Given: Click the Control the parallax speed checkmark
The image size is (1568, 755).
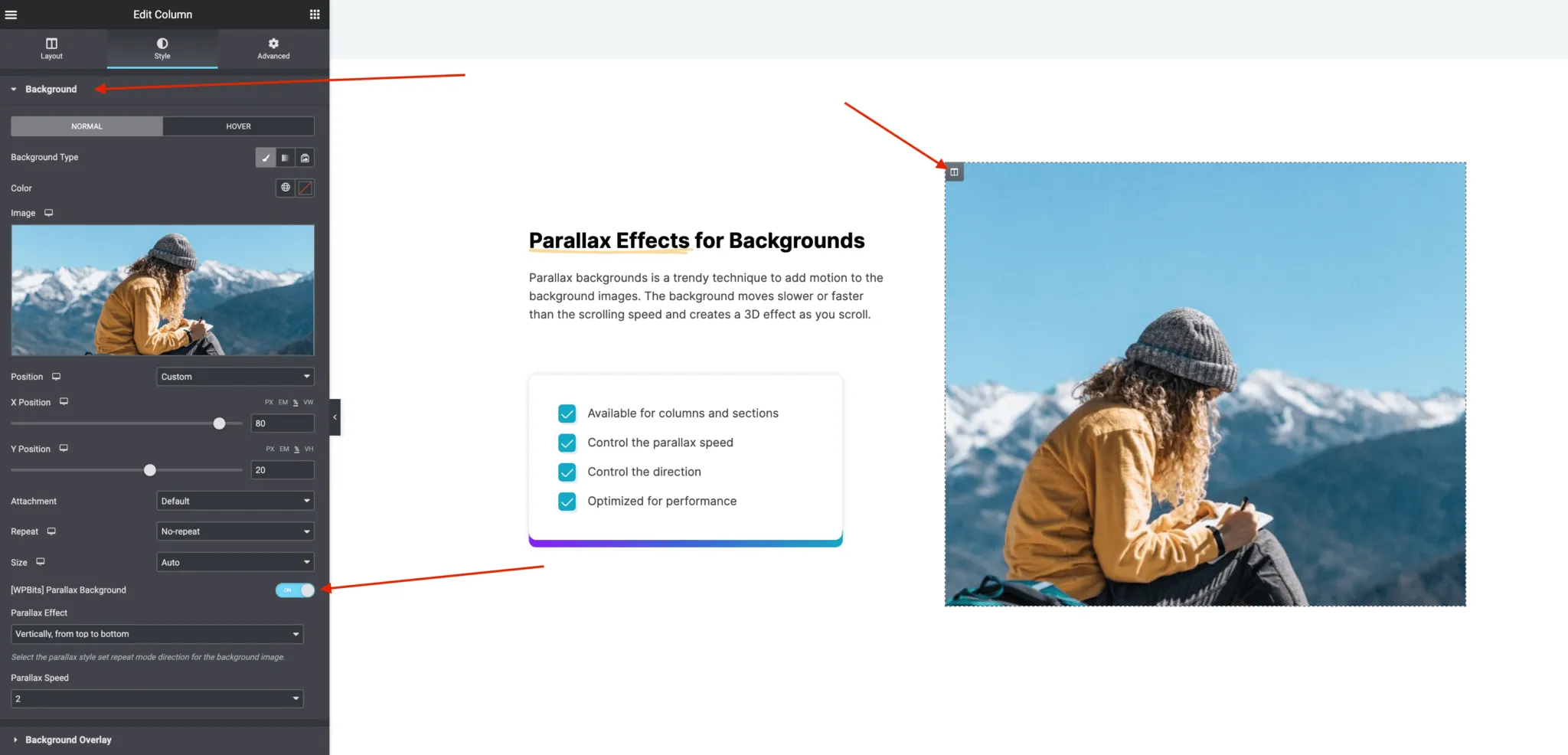Looking at the screenshot, I should (567, 443).
